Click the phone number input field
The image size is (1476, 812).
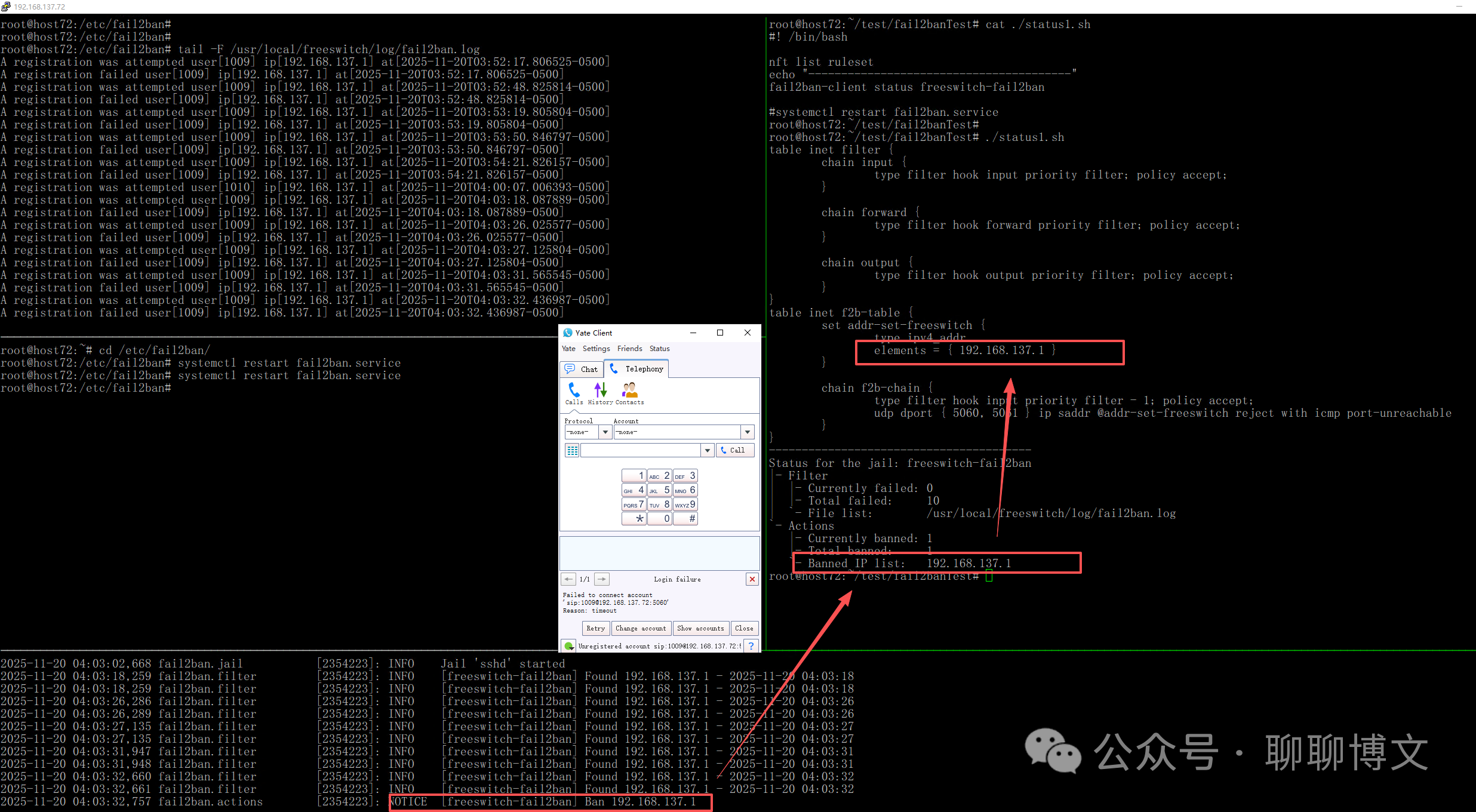click(x=640, y=450)
